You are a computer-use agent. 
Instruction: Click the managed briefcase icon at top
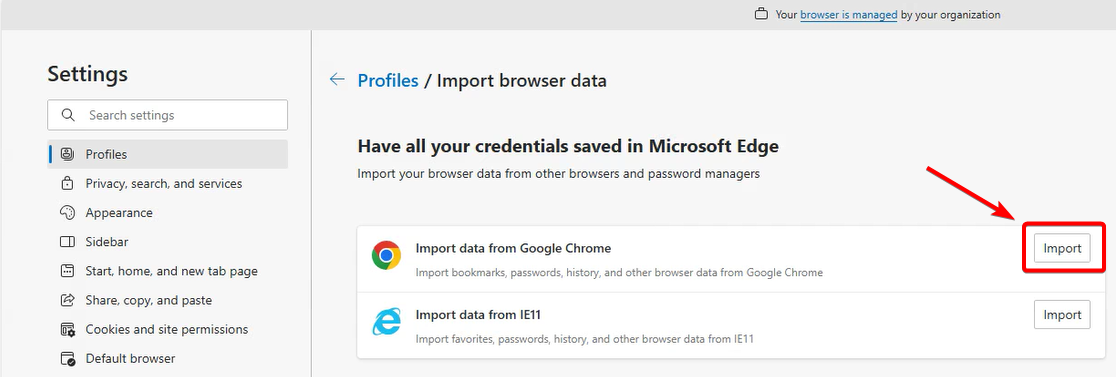(762, 14)
